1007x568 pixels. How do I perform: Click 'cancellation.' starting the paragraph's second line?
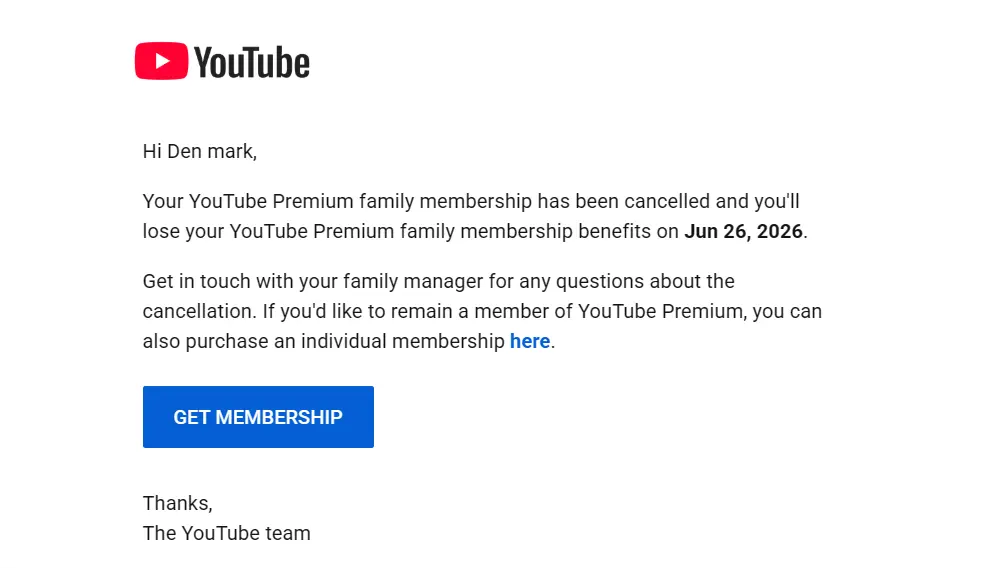coord(200,312)
